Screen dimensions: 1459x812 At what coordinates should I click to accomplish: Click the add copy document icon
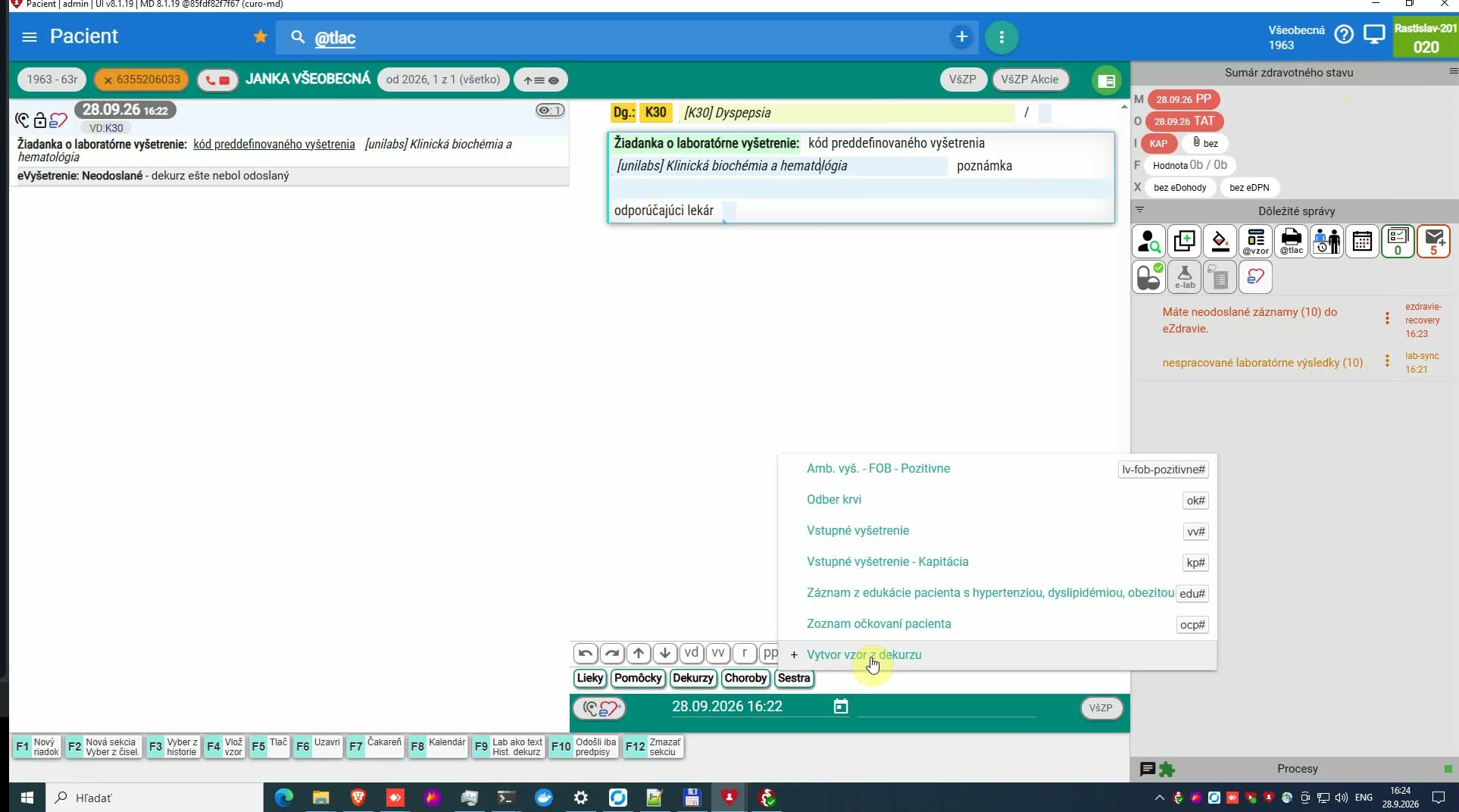click(x=1184, y=242)
